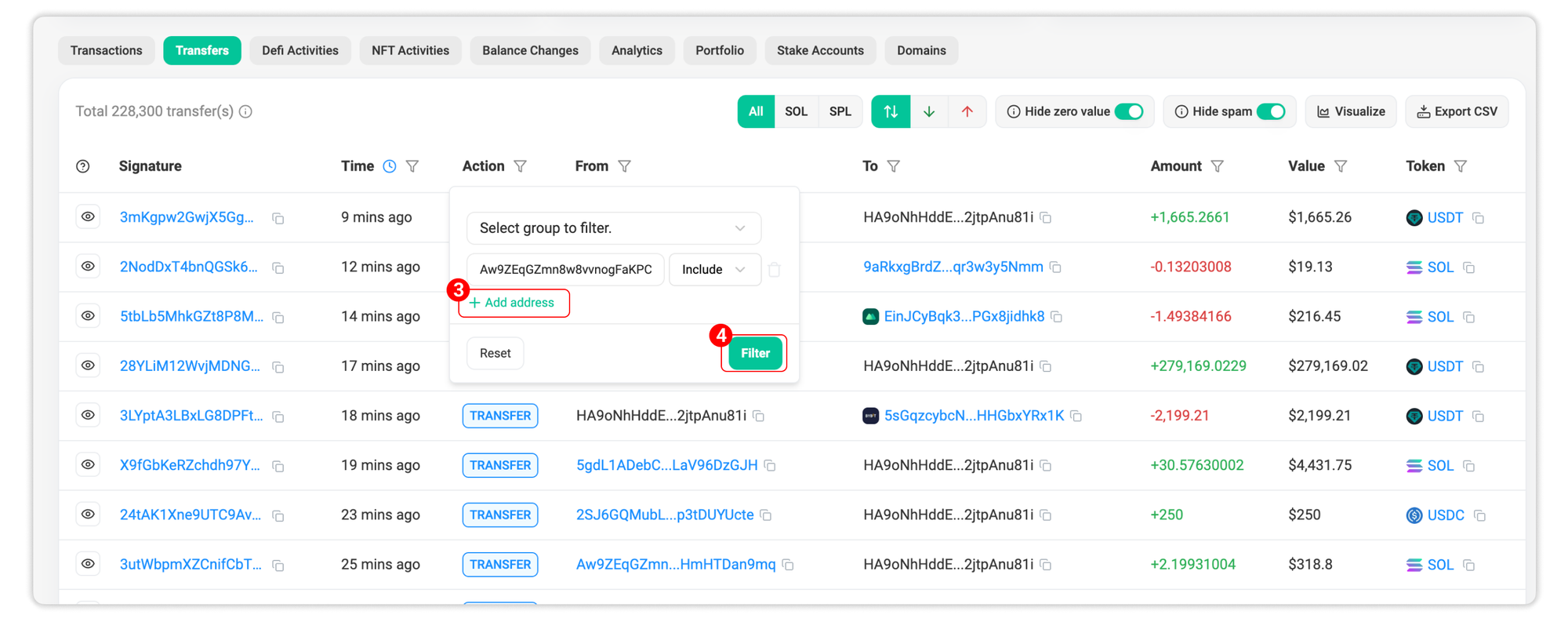The width and height of the screenshot is (1568, 622).
Task: Click the From column filter funnel icon
Action: 624,166
